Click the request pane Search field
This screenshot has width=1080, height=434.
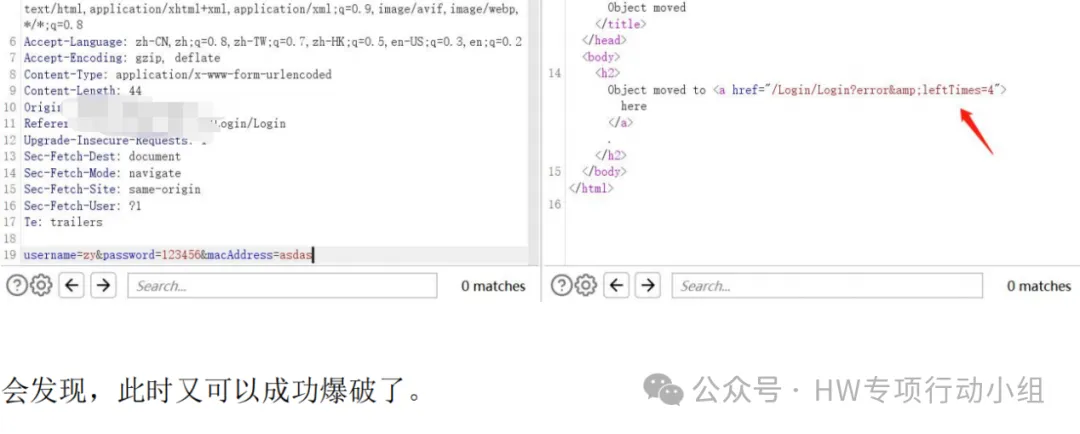click(x=282, y=285)
